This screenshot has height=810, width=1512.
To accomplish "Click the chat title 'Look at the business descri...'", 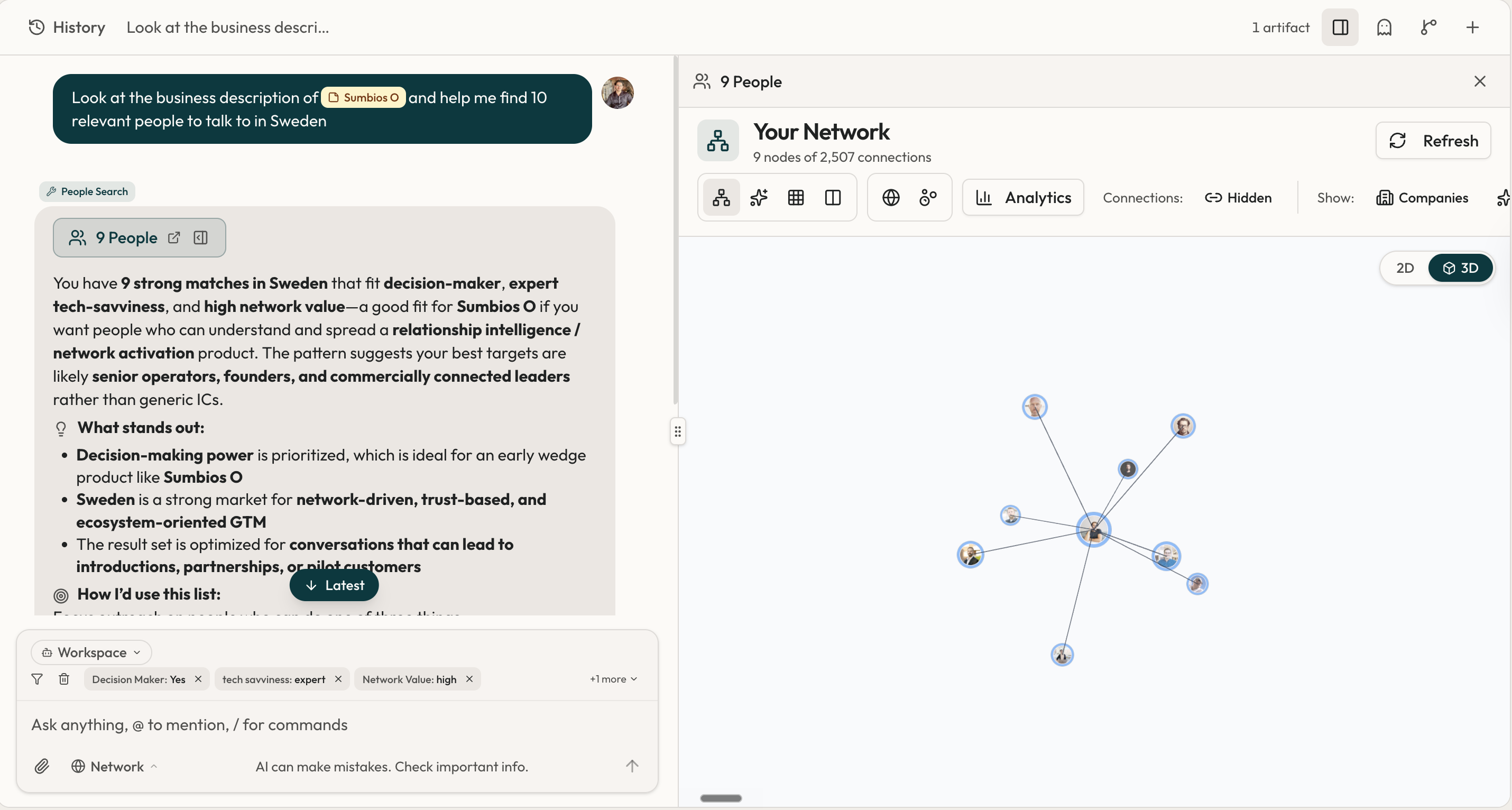I will coord(228,27).
